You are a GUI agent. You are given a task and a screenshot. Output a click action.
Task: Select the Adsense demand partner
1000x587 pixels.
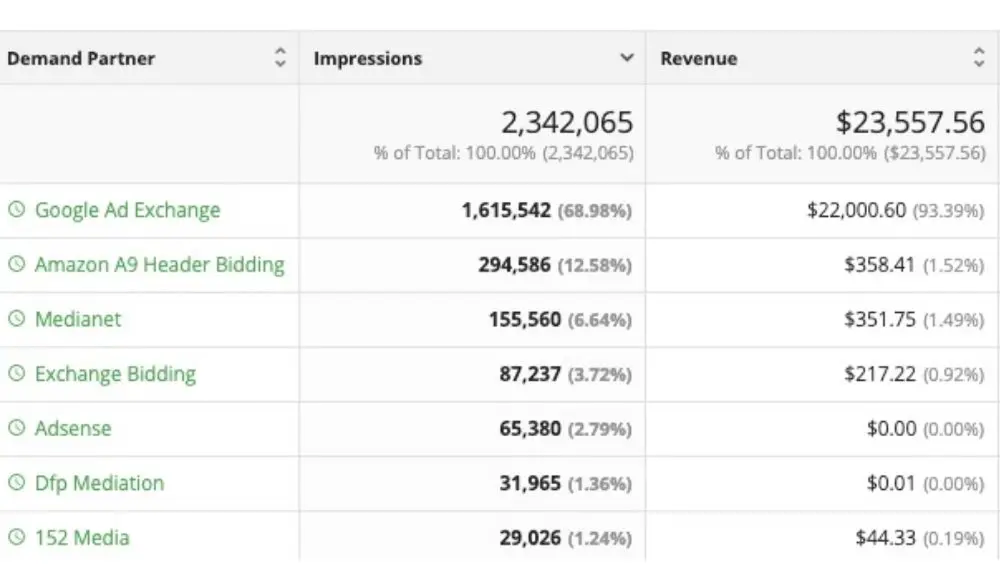[x=73, y=428]
